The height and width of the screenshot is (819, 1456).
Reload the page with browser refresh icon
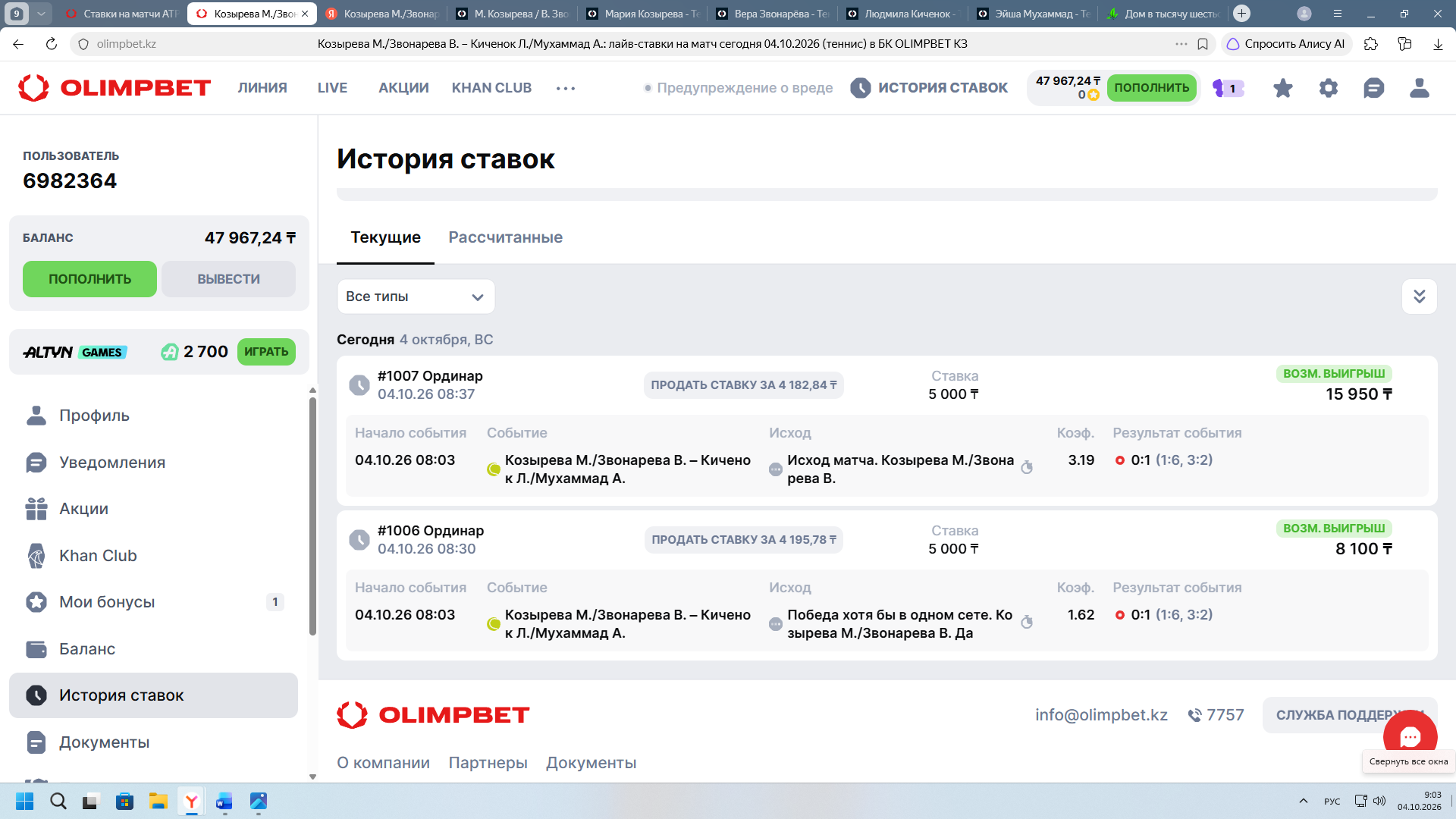pyautogui.click(x=51, y=44)
